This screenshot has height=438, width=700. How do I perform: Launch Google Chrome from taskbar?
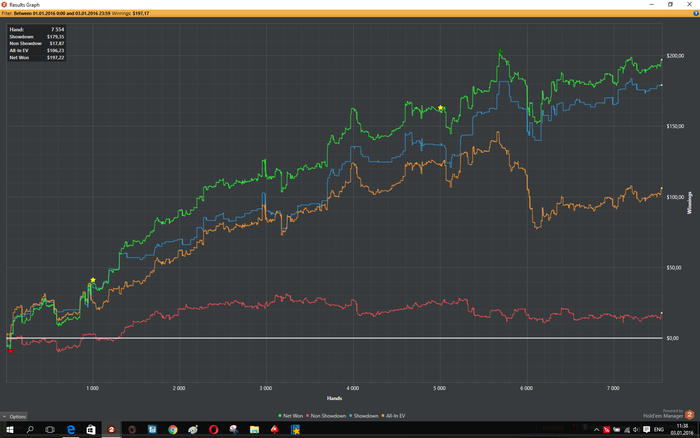coord(173,429)
